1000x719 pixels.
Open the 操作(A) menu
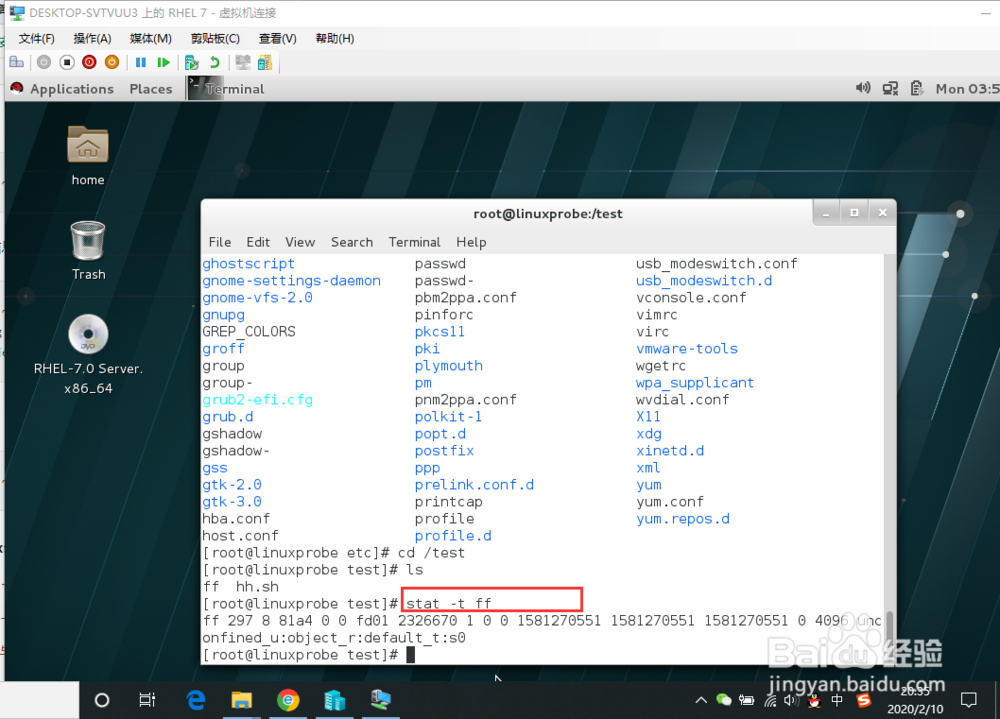pyautogui.click(x=92, y=38)
